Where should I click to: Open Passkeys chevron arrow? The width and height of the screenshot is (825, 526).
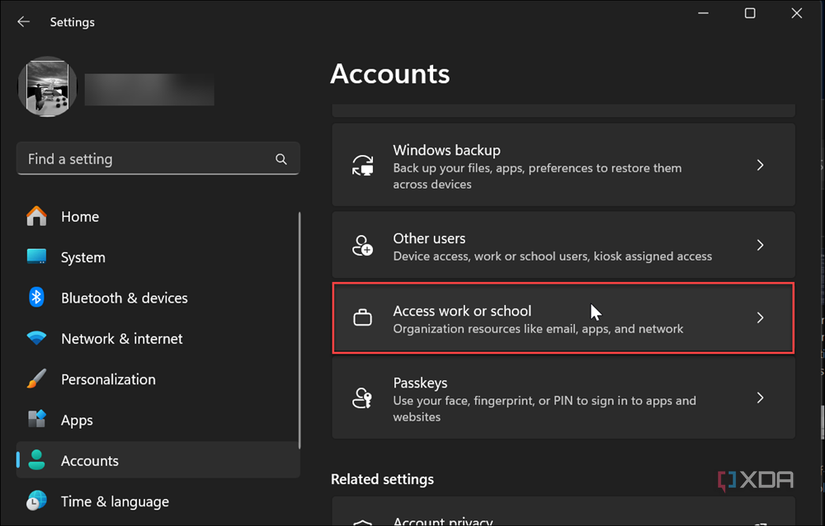(760, 398)
